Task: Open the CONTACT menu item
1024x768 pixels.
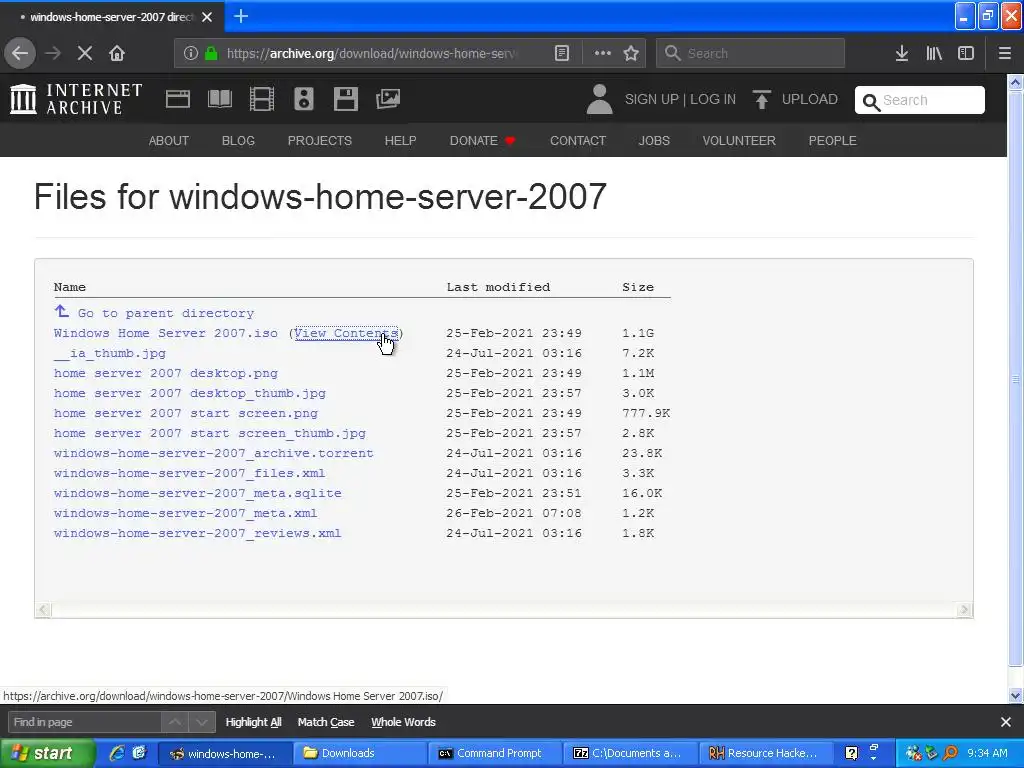Action: [578, 140]
